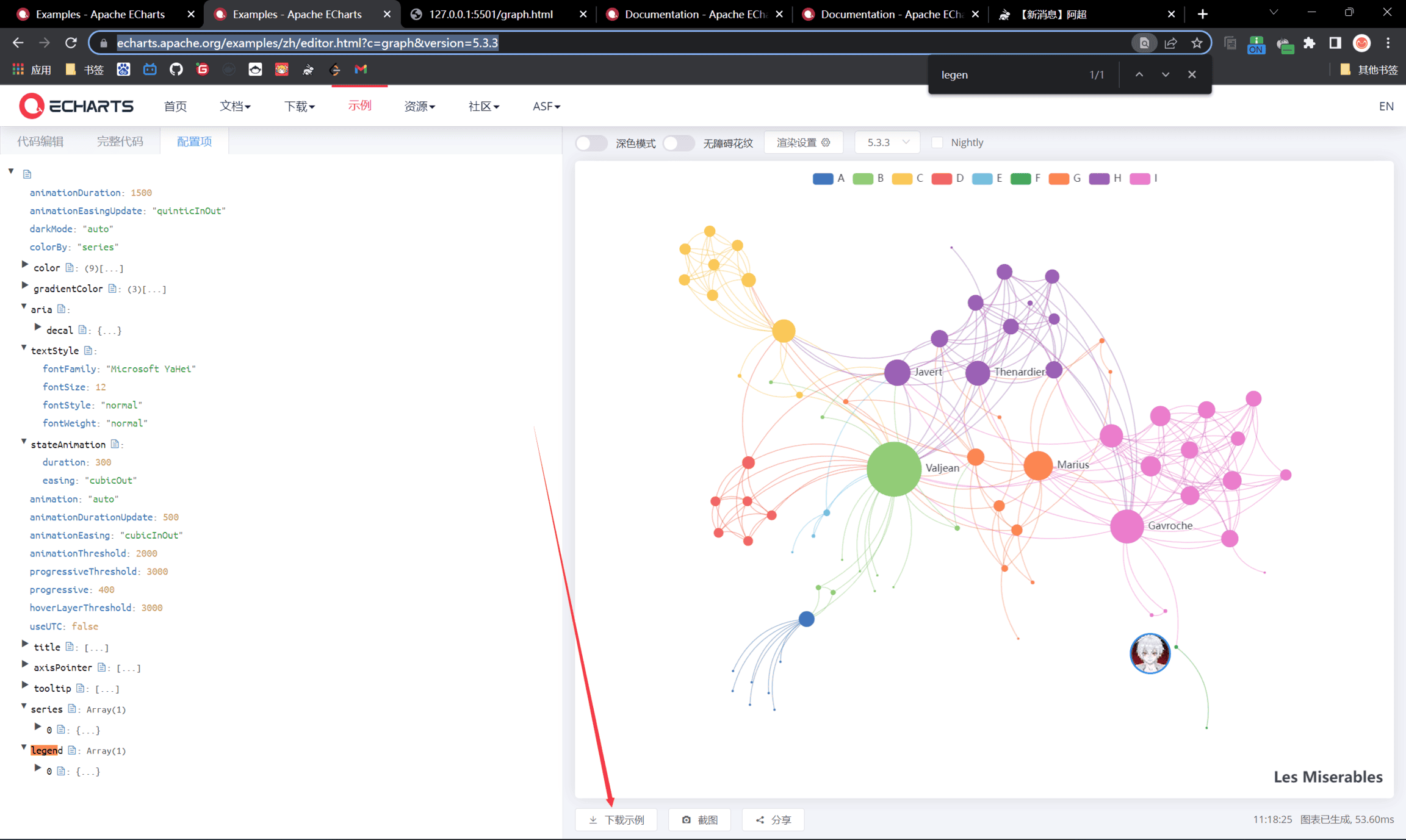Screen dimensions: 1406x840
Task: Toggle the 深色模式 dark mode switch
Action: coord(591,143)
